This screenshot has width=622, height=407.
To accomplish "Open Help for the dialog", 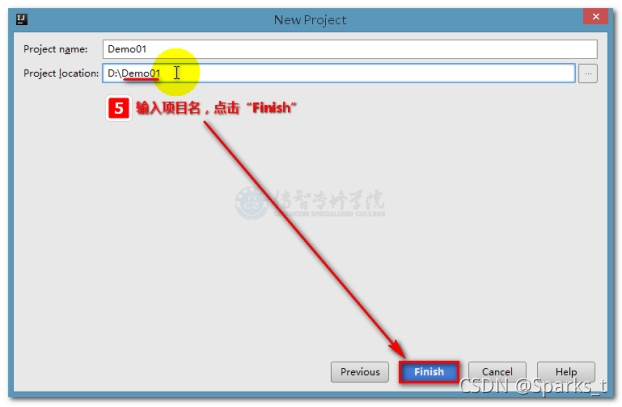I will (x=566, y=372).
